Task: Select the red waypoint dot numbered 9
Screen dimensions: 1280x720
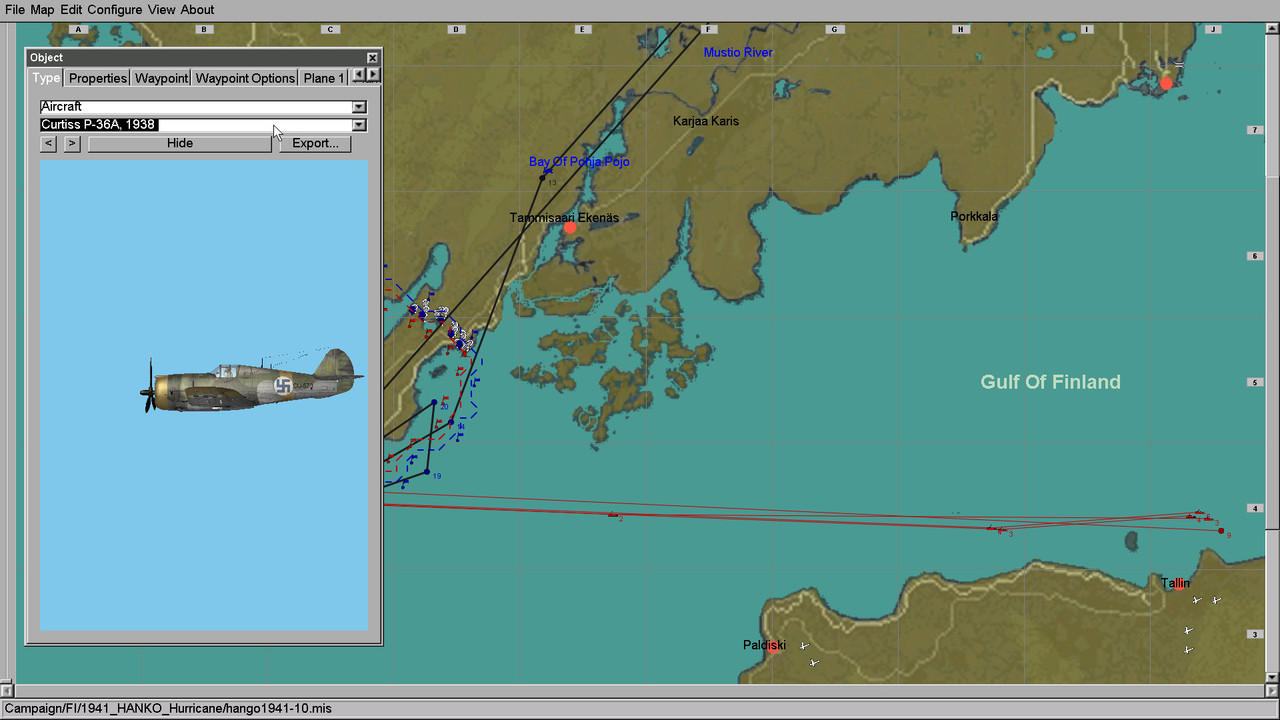Action: [x=1221, y=531]
